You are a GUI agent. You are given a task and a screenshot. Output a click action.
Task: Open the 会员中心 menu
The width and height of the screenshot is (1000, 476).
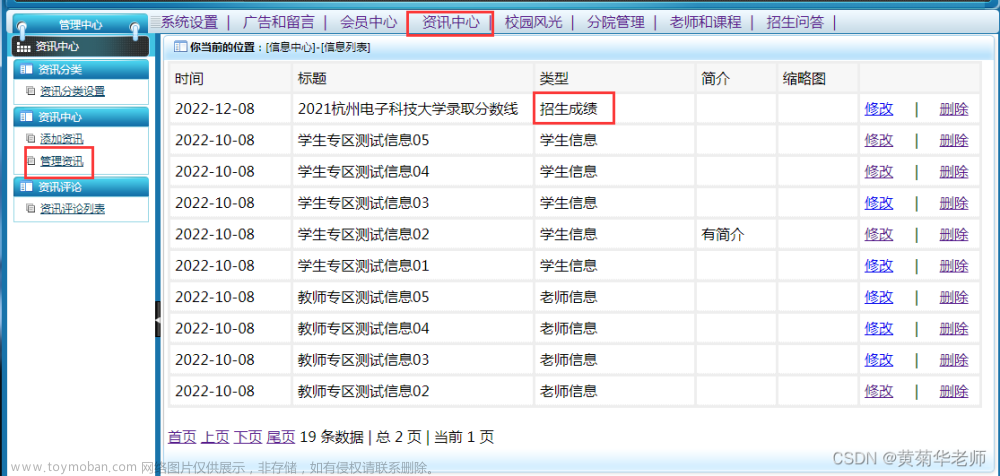point(369,22)
